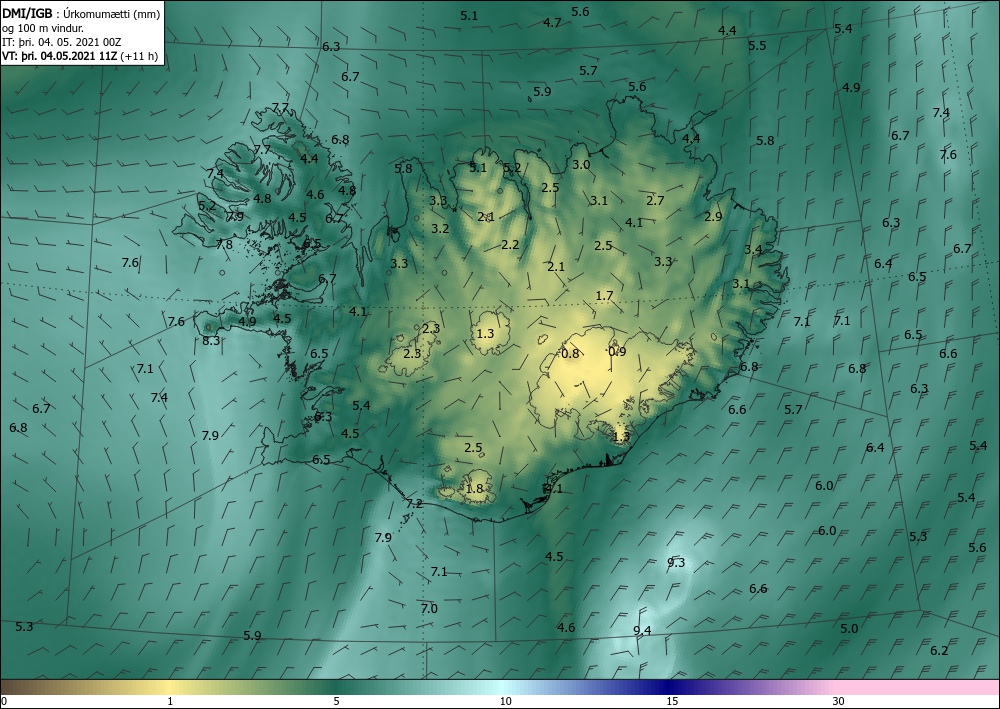Click the 'og 100 m vindur.' line
This screenshot has width=1000, height=709.
pos(43,28)
